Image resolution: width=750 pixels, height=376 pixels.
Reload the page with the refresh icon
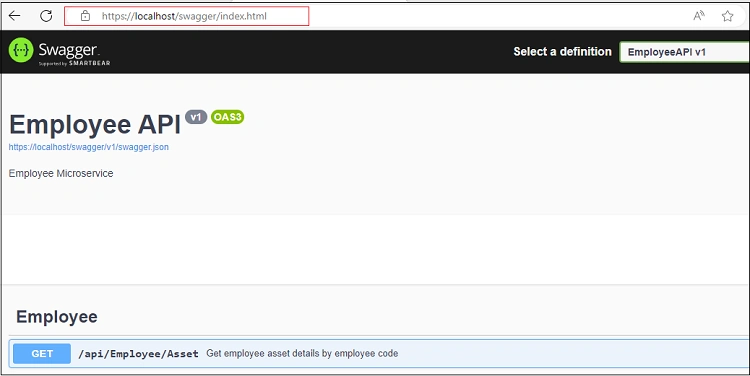(x=46, y=16)
